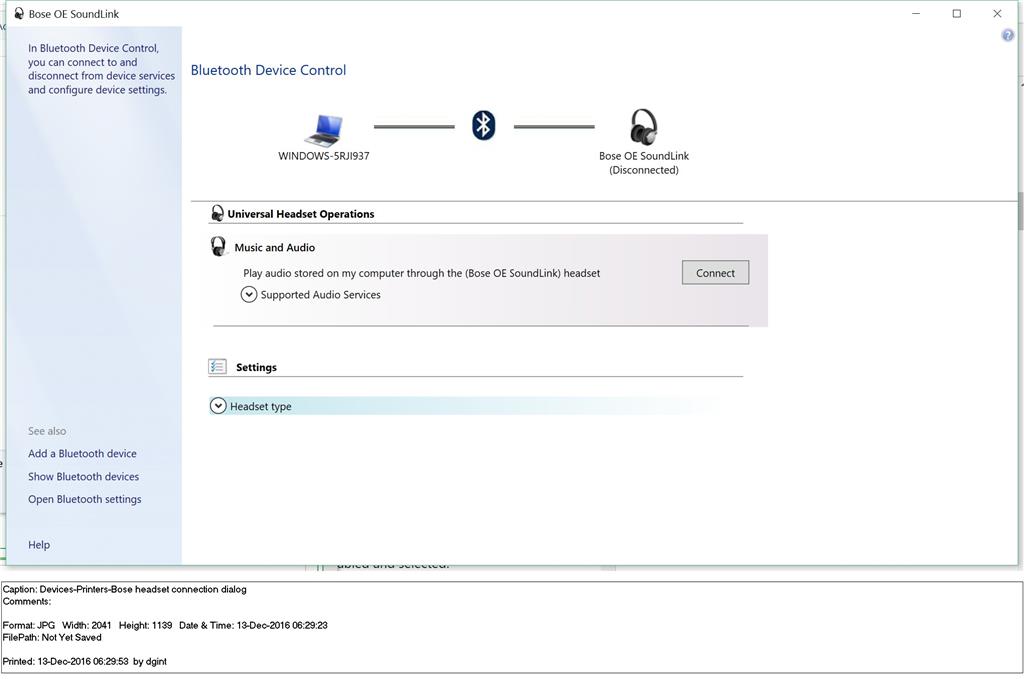The height and width of the screenshot is (679, 1024).
Task: Click the WINDOWS-5RJI937 laptop icon
Action: pos(324,129)
